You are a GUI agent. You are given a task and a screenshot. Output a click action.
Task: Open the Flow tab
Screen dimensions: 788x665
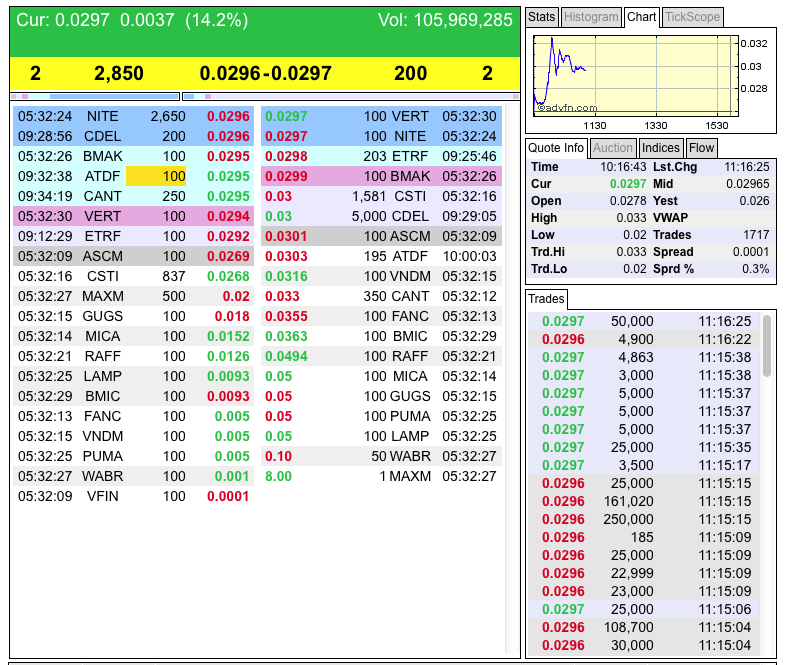pyautogui.click(x=701, y=148)
